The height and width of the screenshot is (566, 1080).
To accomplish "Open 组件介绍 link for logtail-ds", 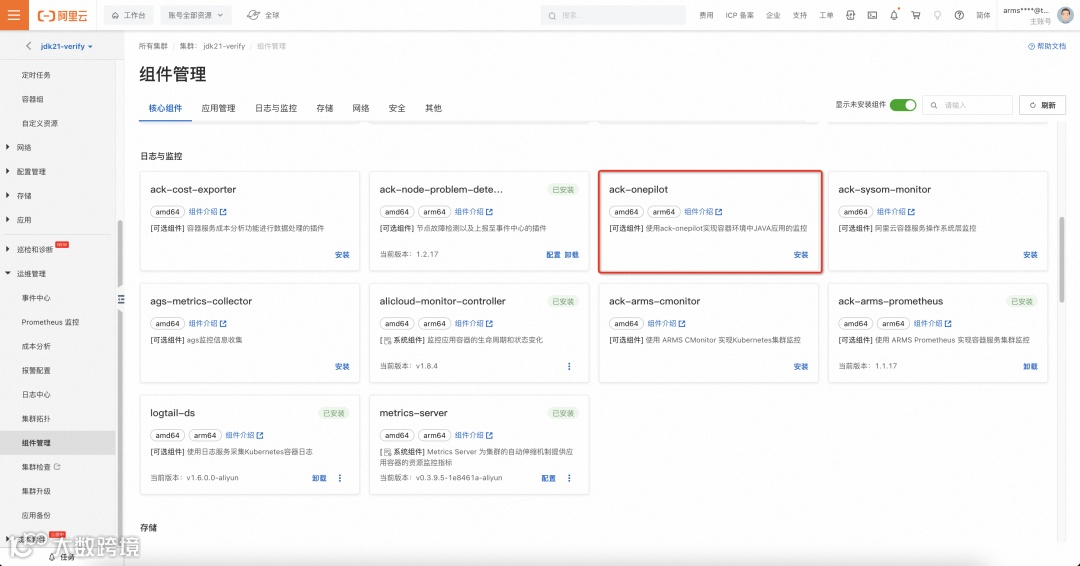I will click(245, 435).
